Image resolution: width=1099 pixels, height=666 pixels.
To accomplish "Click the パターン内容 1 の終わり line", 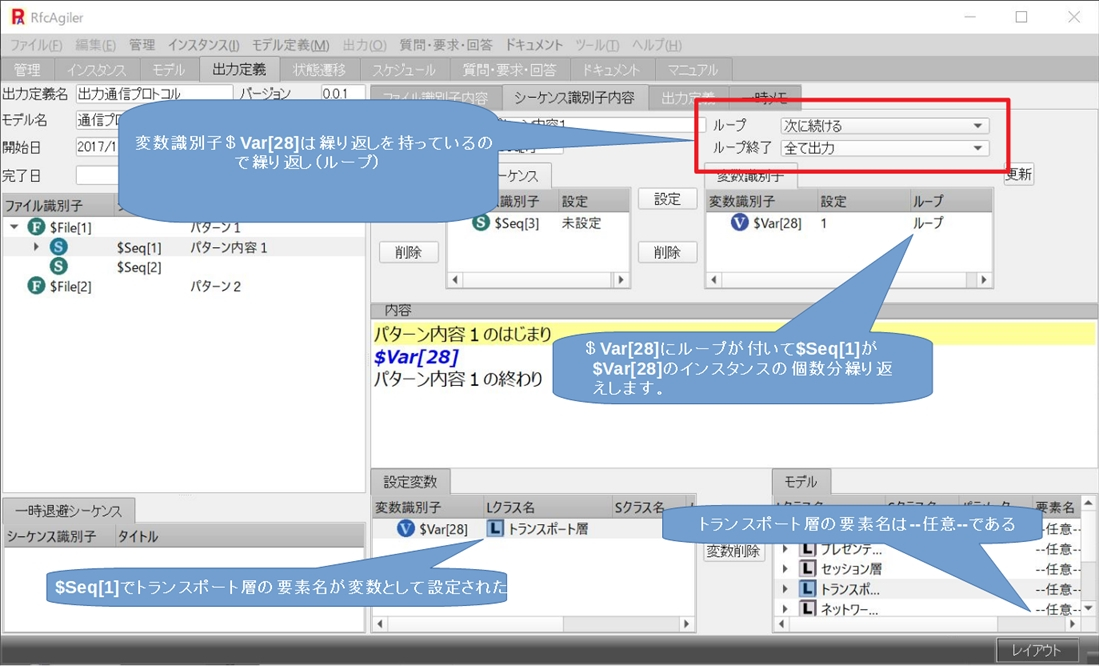I will tap(458, 379).
